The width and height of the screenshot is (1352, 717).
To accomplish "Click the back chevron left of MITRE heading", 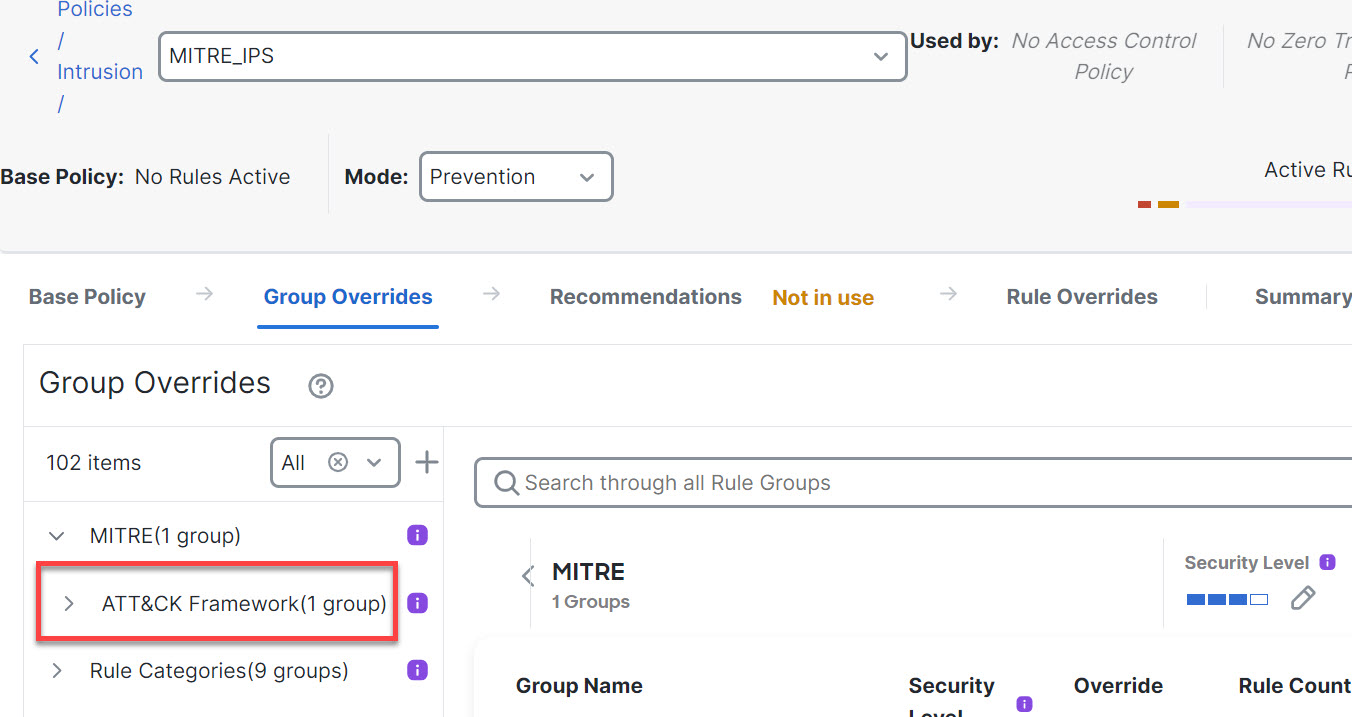I will coord(528,575).
